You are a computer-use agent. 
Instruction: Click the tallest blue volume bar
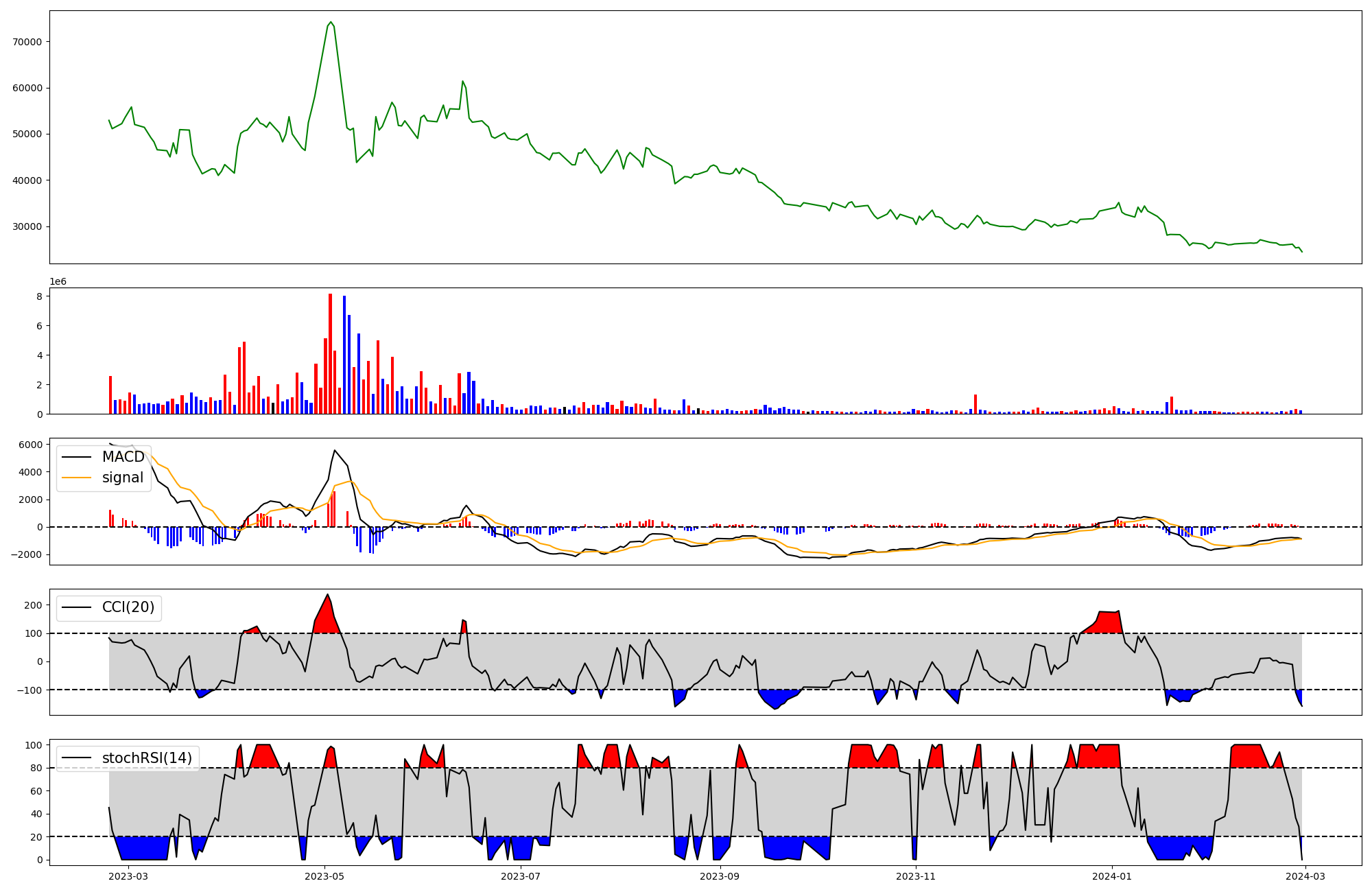[x=344, y=355]
